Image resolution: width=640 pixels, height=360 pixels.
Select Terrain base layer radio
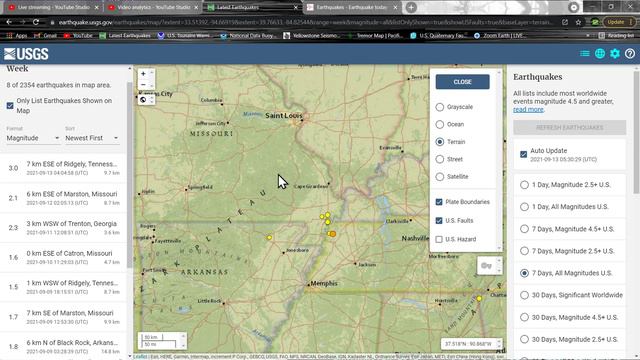[x=440, y=142]
